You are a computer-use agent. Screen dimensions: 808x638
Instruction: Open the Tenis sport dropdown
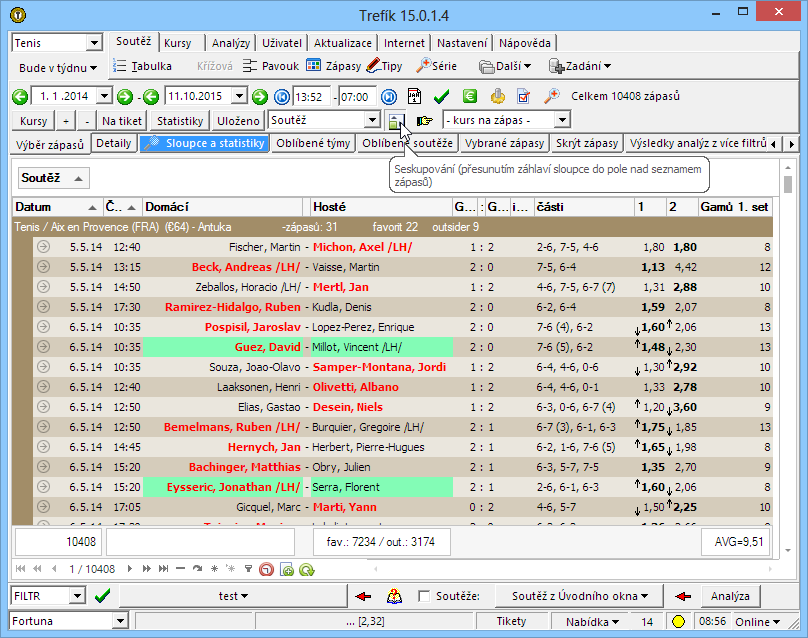tap(94, 44)
